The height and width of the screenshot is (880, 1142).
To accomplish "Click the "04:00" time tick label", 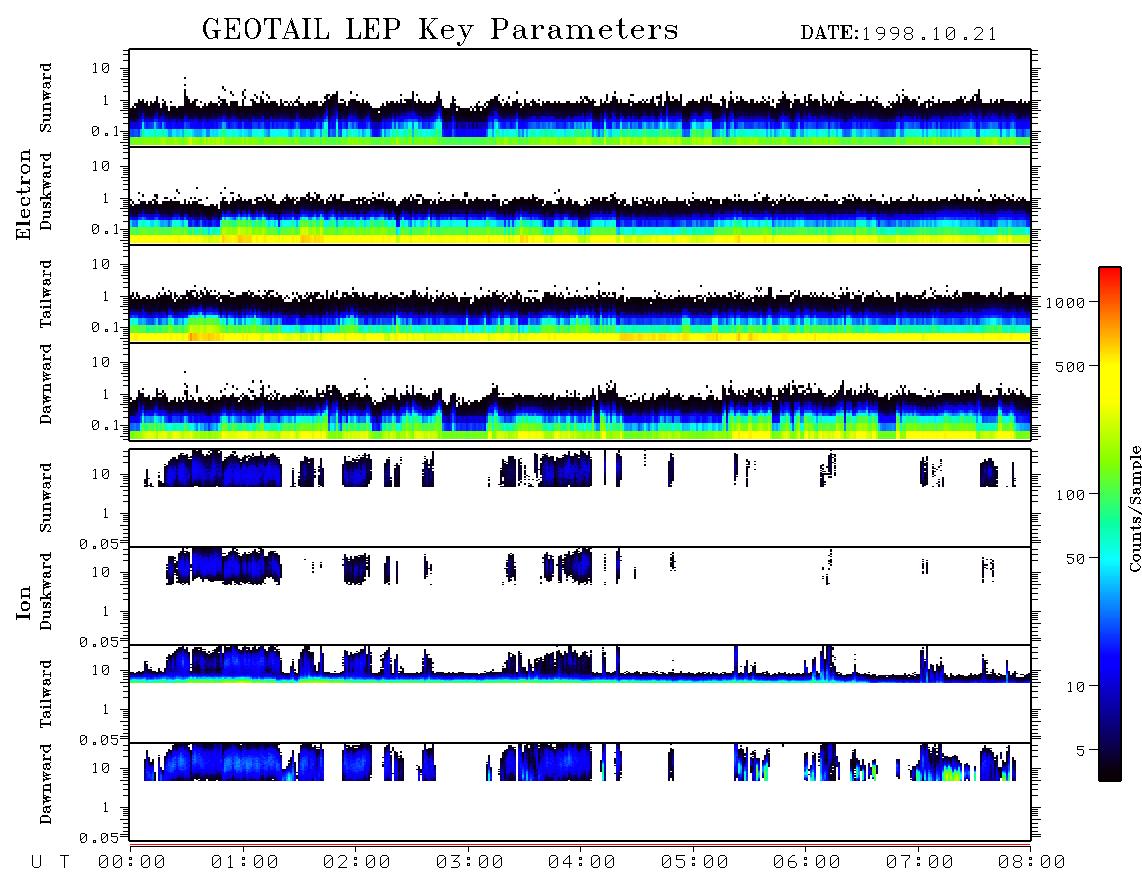I will 582,863.
